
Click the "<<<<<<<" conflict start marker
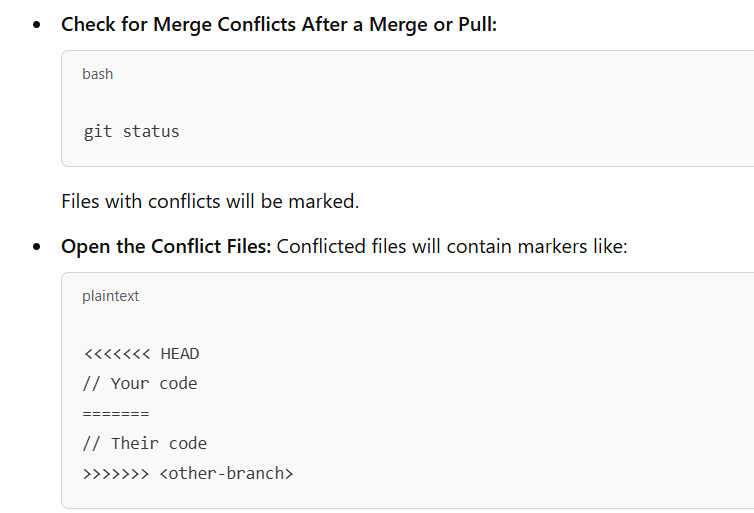pyautogui.click(x=117, y=354)
